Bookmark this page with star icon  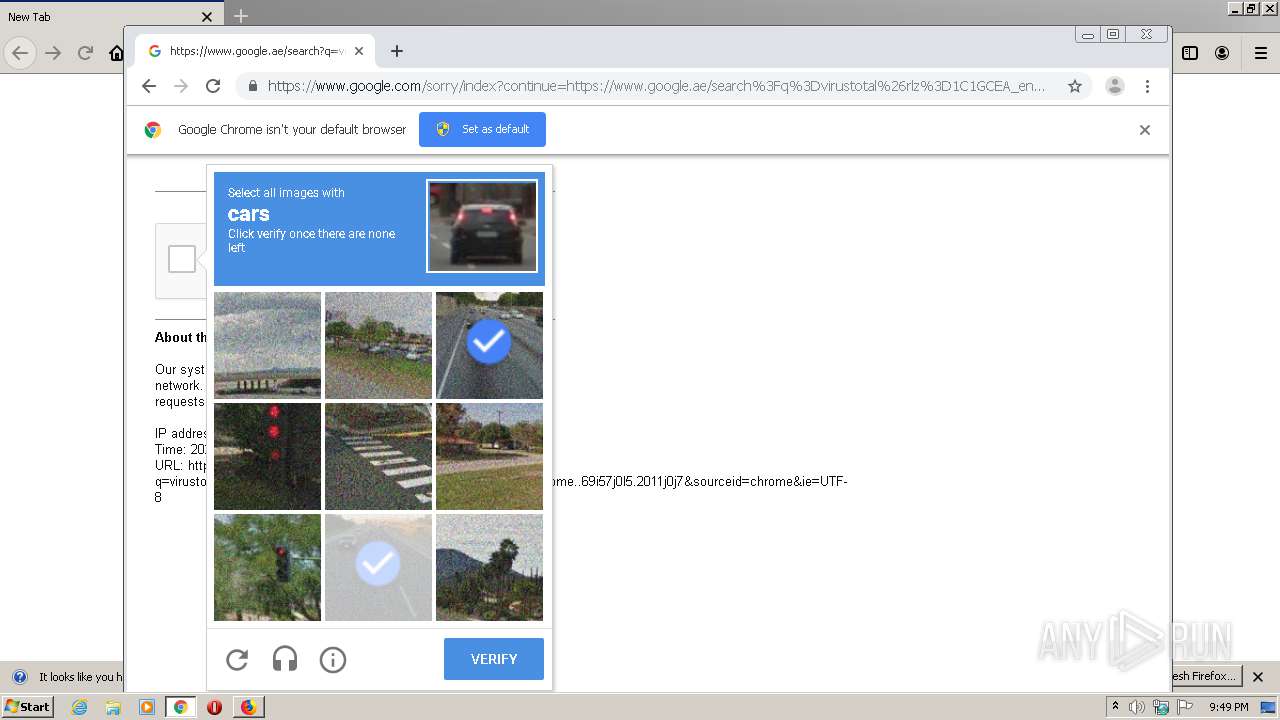1075,86
